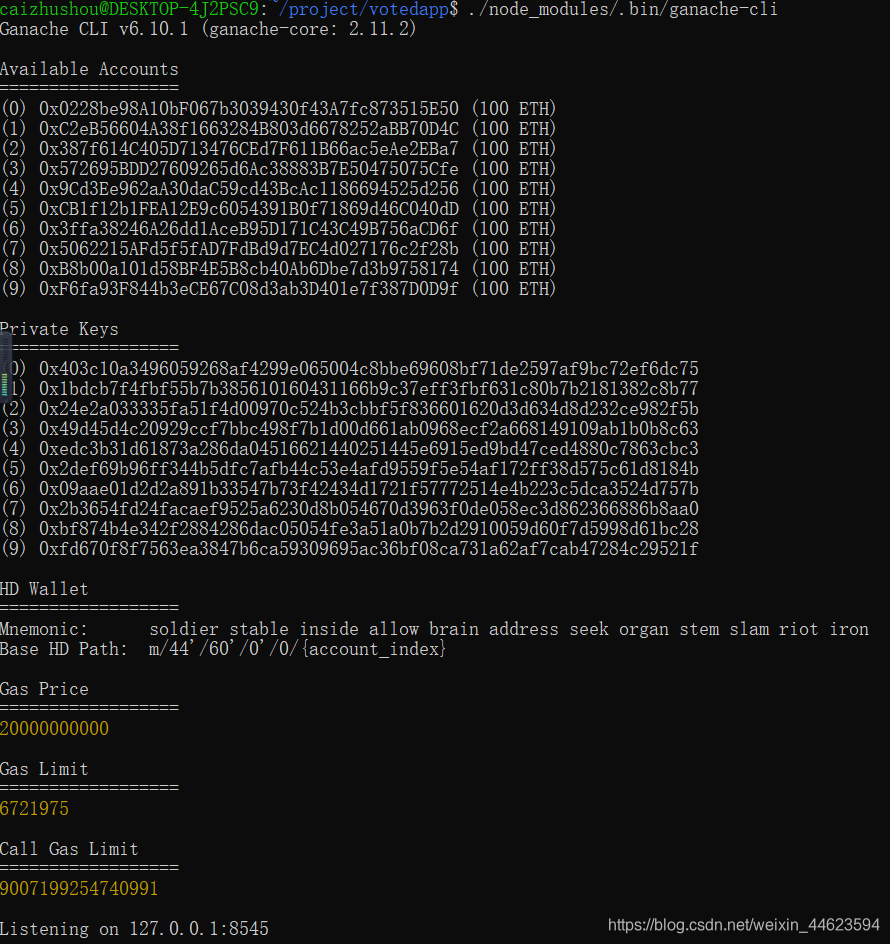Click account address 0x387f614C405D713476CEd7F611B66ac5eAe2EBa7
The width and height of the screenshot is (890, 944).
249,149
